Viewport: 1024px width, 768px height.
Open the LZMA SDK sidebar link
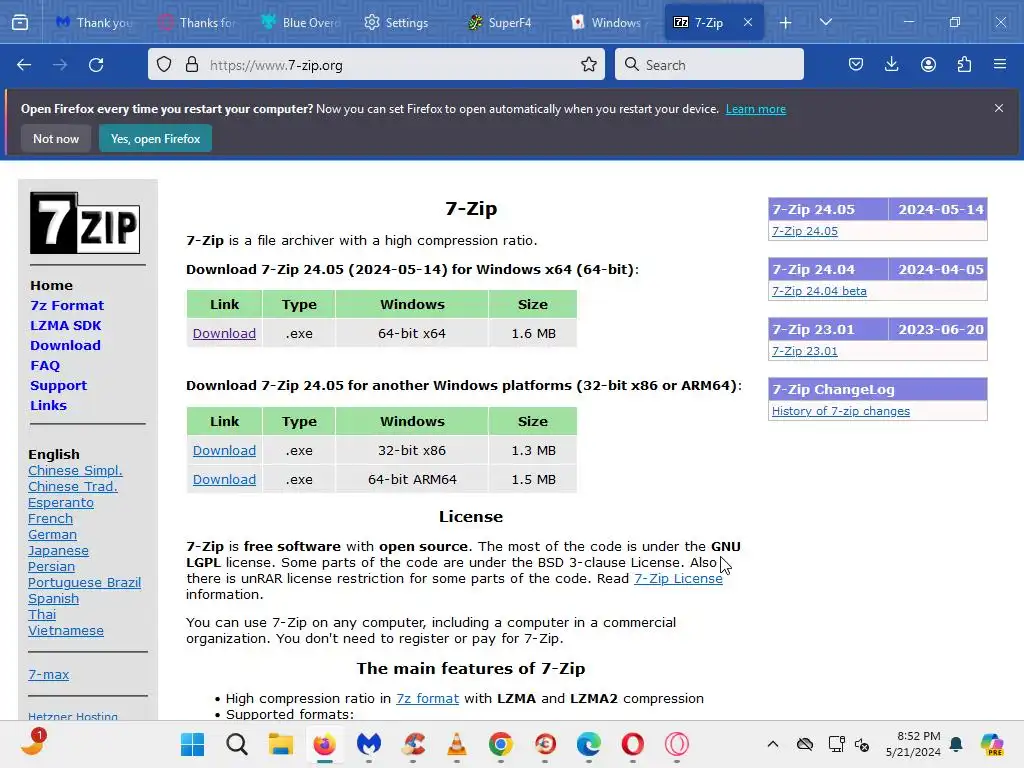tap(65, 325)
